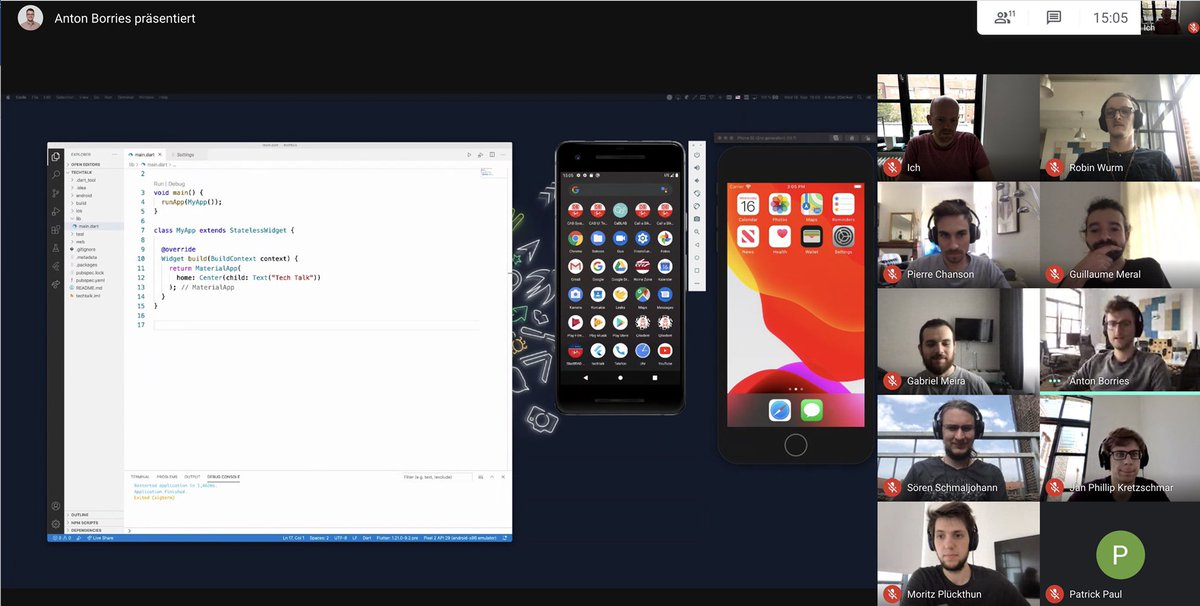Open Health app on iPhone simulator

click(779, 236)
